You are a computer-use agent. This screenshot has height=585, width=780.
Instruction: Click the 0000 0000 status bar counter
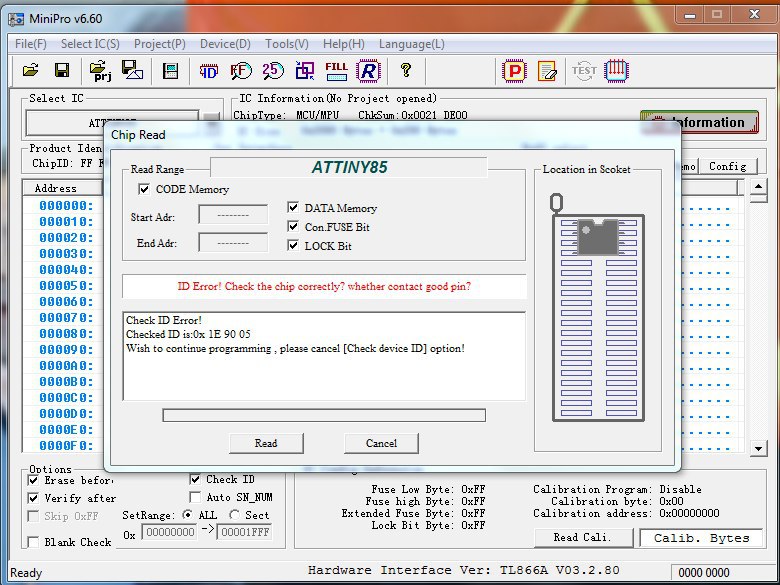(x=704, y=573)
